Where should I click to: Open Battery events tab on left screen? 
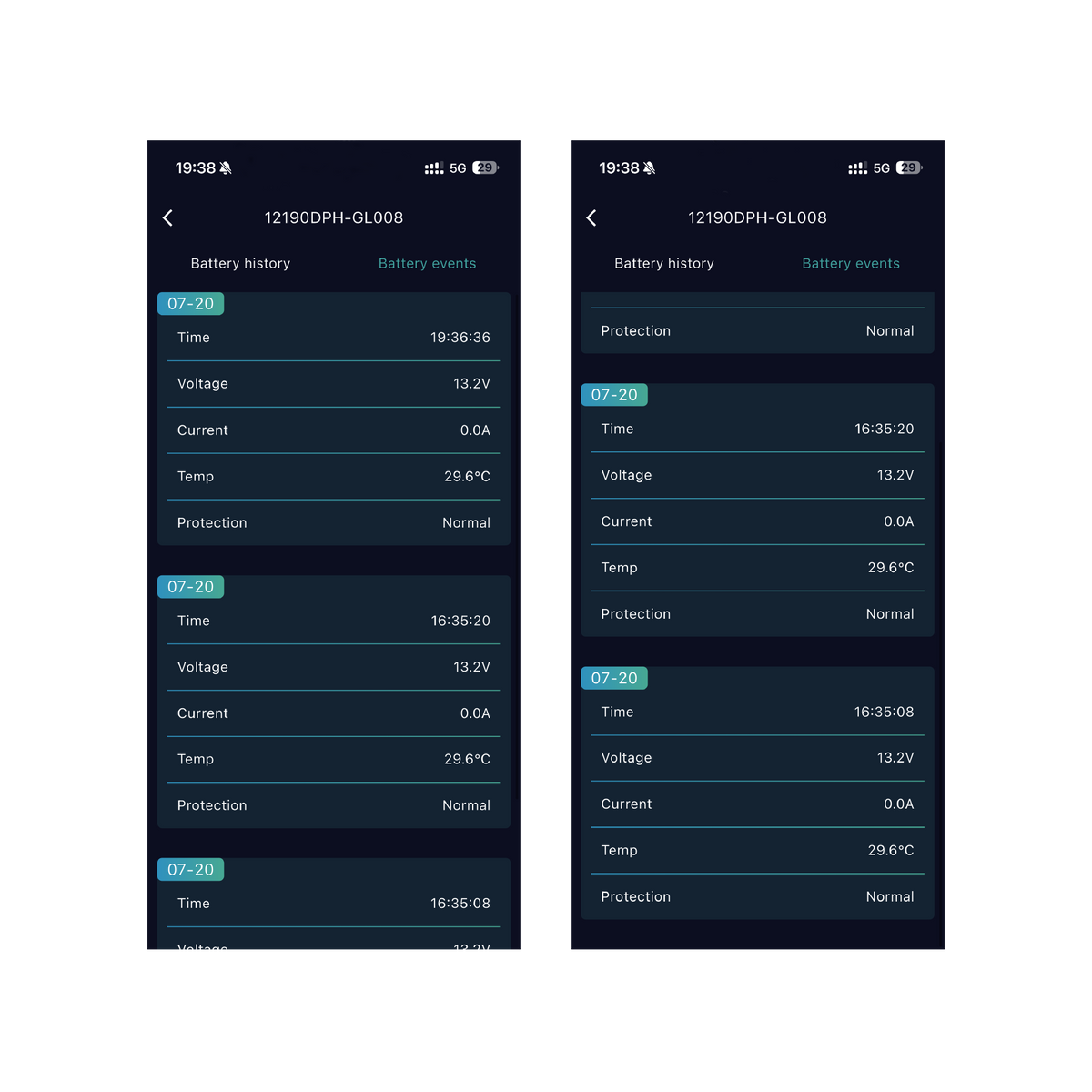tap(427, 263)
